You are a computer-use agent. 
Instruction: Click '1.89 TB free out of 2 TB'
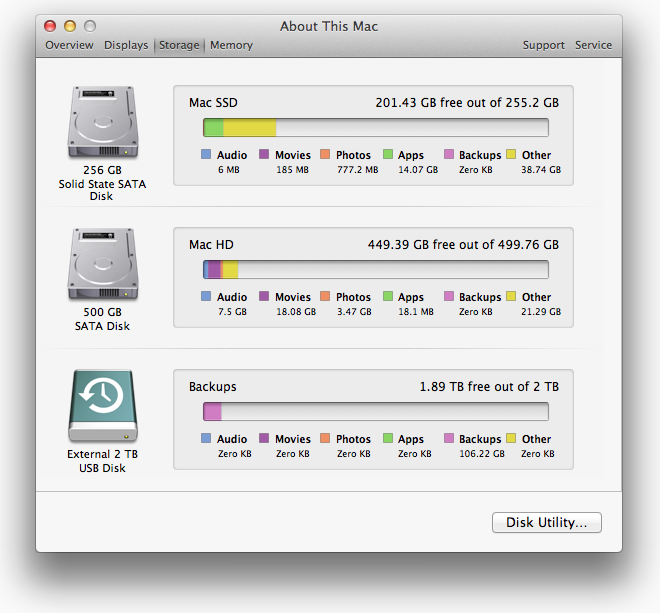point(489,386)
